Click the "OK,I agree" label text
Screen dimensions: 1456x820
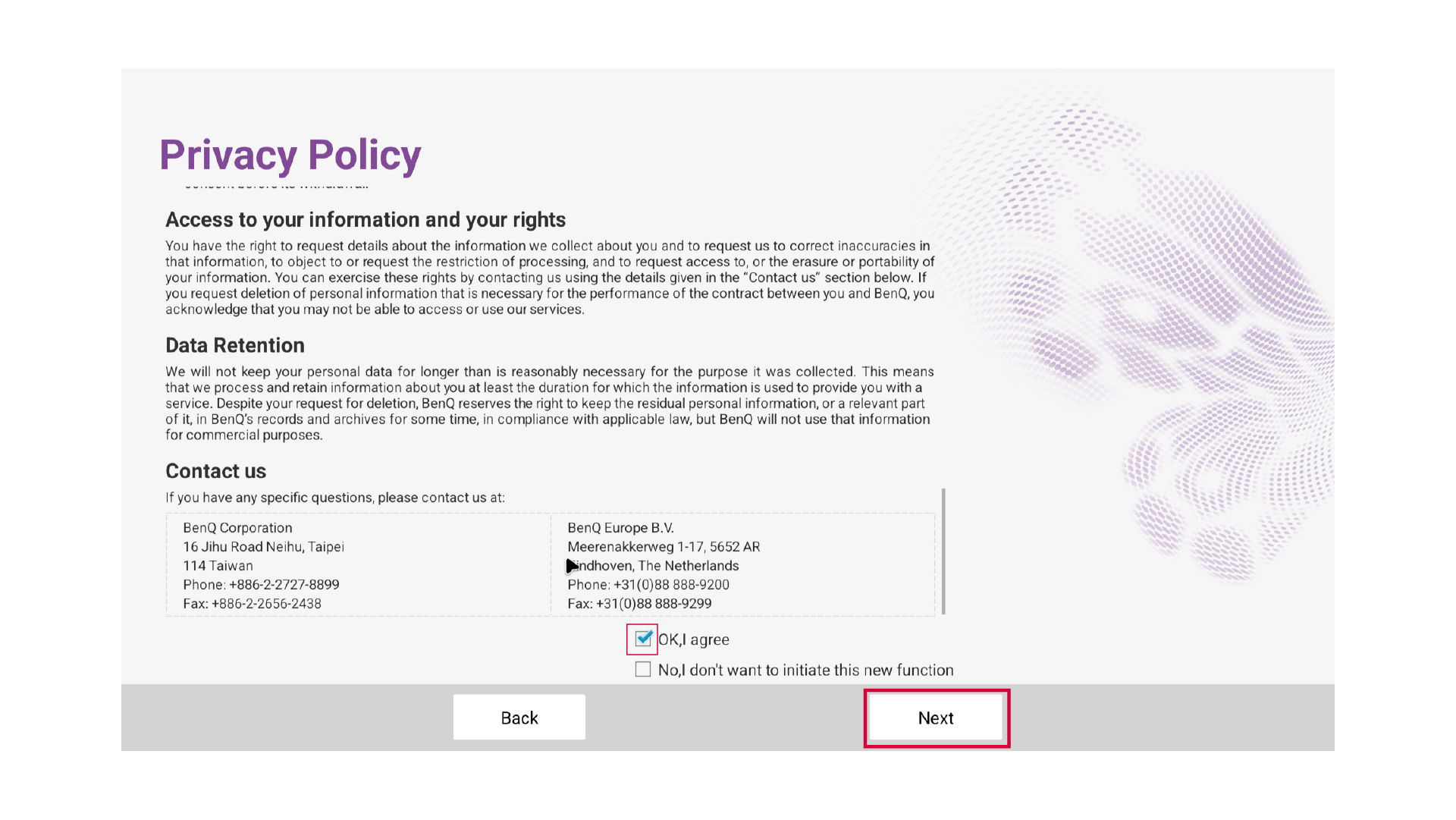(x=694, y=639)
